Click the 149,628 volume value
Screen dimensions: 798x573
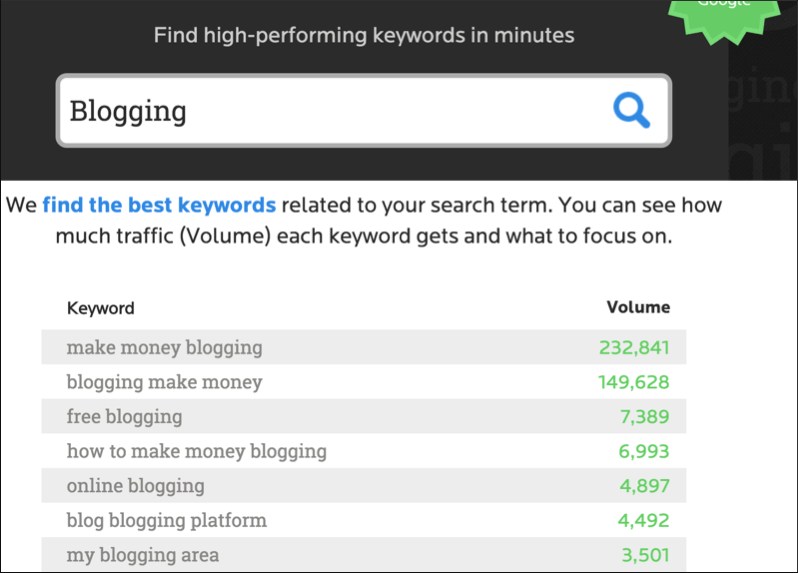[634, 382]
